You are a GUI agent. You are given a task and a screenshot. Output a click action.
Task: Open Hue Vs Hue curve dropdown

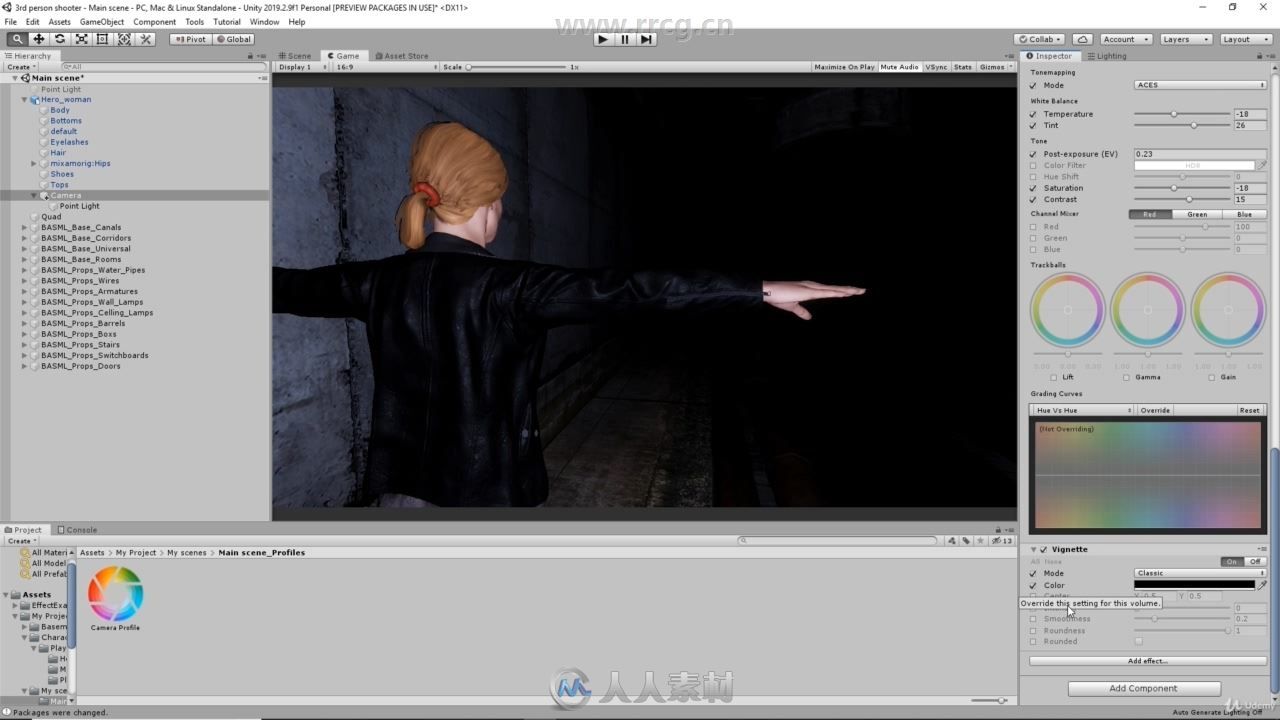pyautogui.click(x=1083, y=410)
